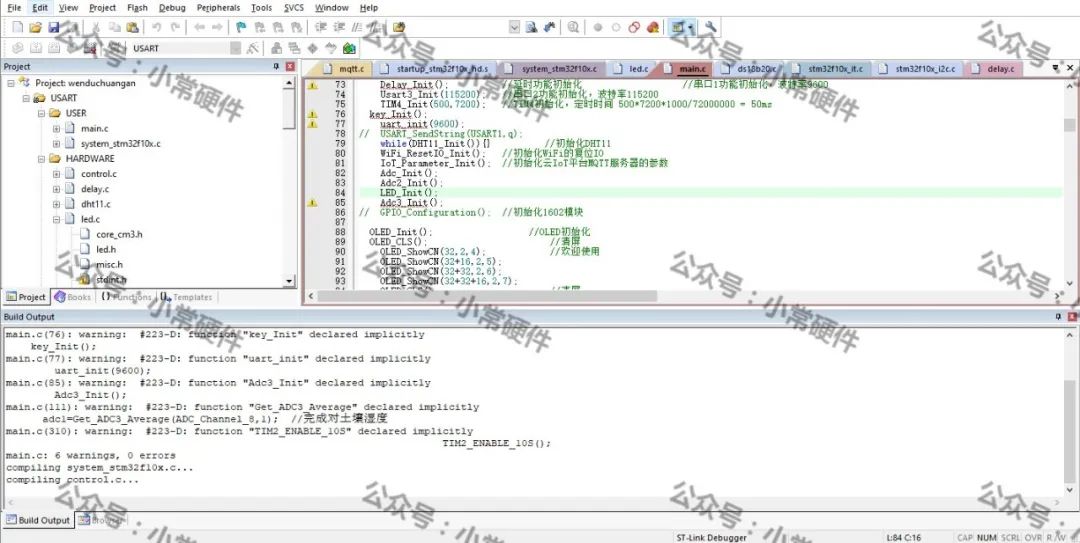Image resolution: width=1080 pixels, height=543 pixels.
Task: Click the Copy icon in the toolbar
Action: click(x=114, y=28)
